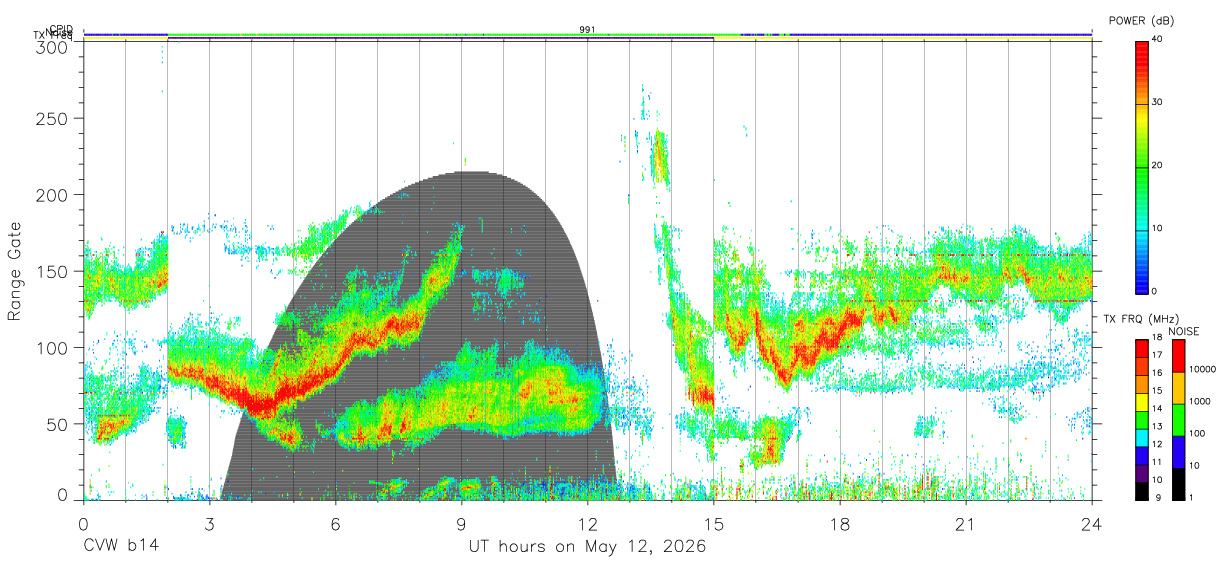
Task: Click the 991 CPID value above the plot
Action: click(587, 29)
